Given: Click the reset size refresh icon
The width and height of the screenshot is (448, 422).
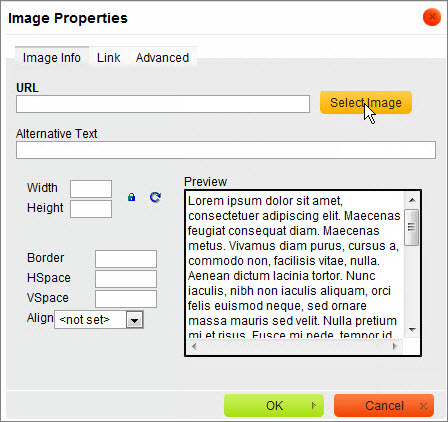Looking at the screenshot, I should point(155,197).
